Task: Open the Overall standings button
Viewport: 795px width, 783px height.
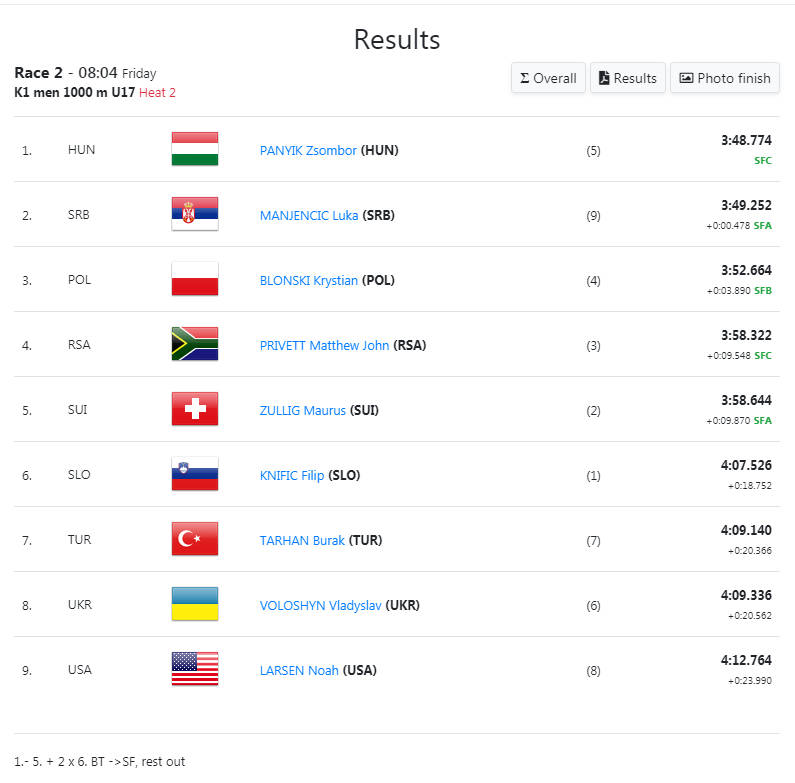Action: pos(548,78)
